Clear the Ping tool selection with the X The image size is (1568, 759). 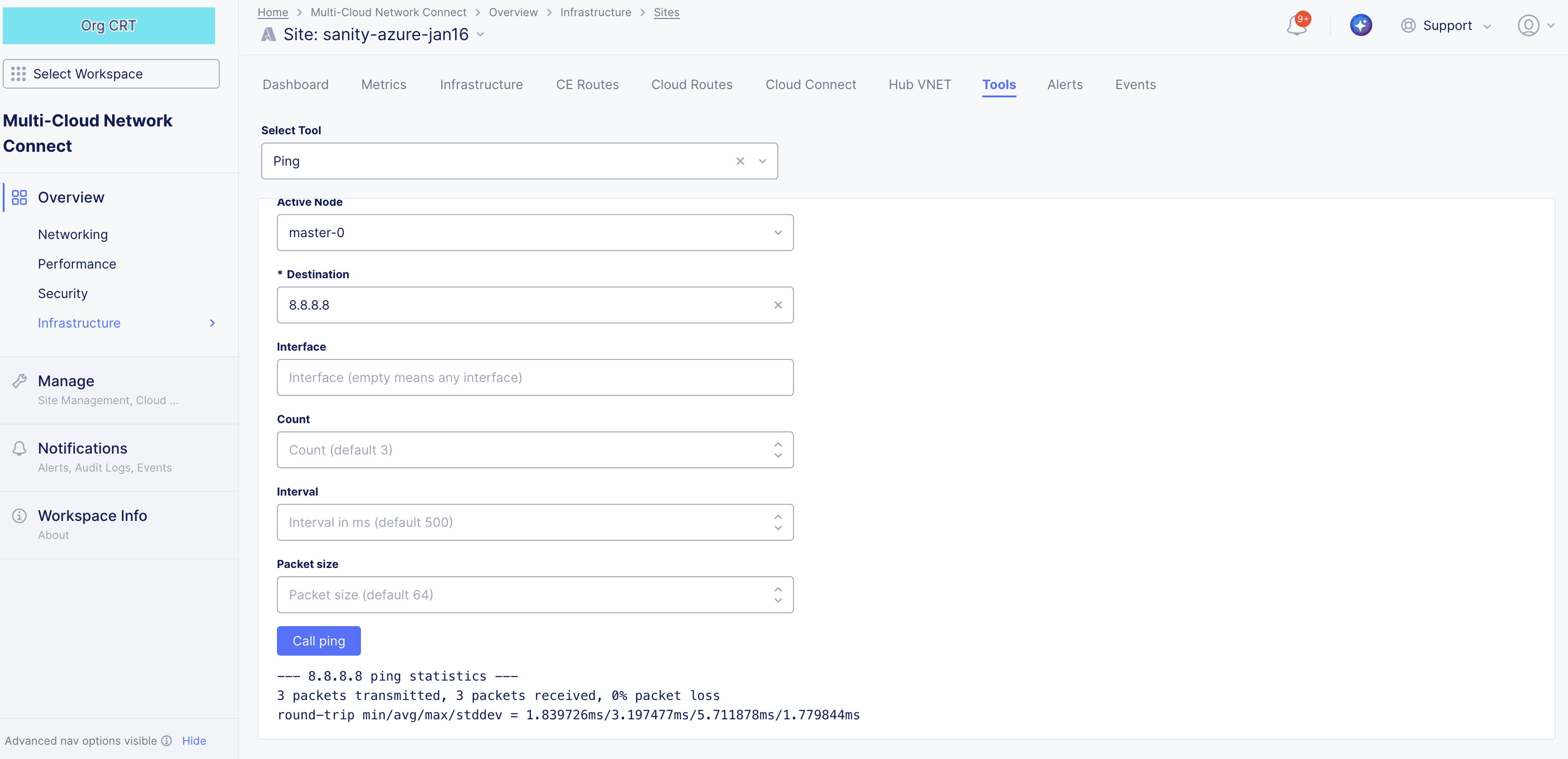point(739,161)
